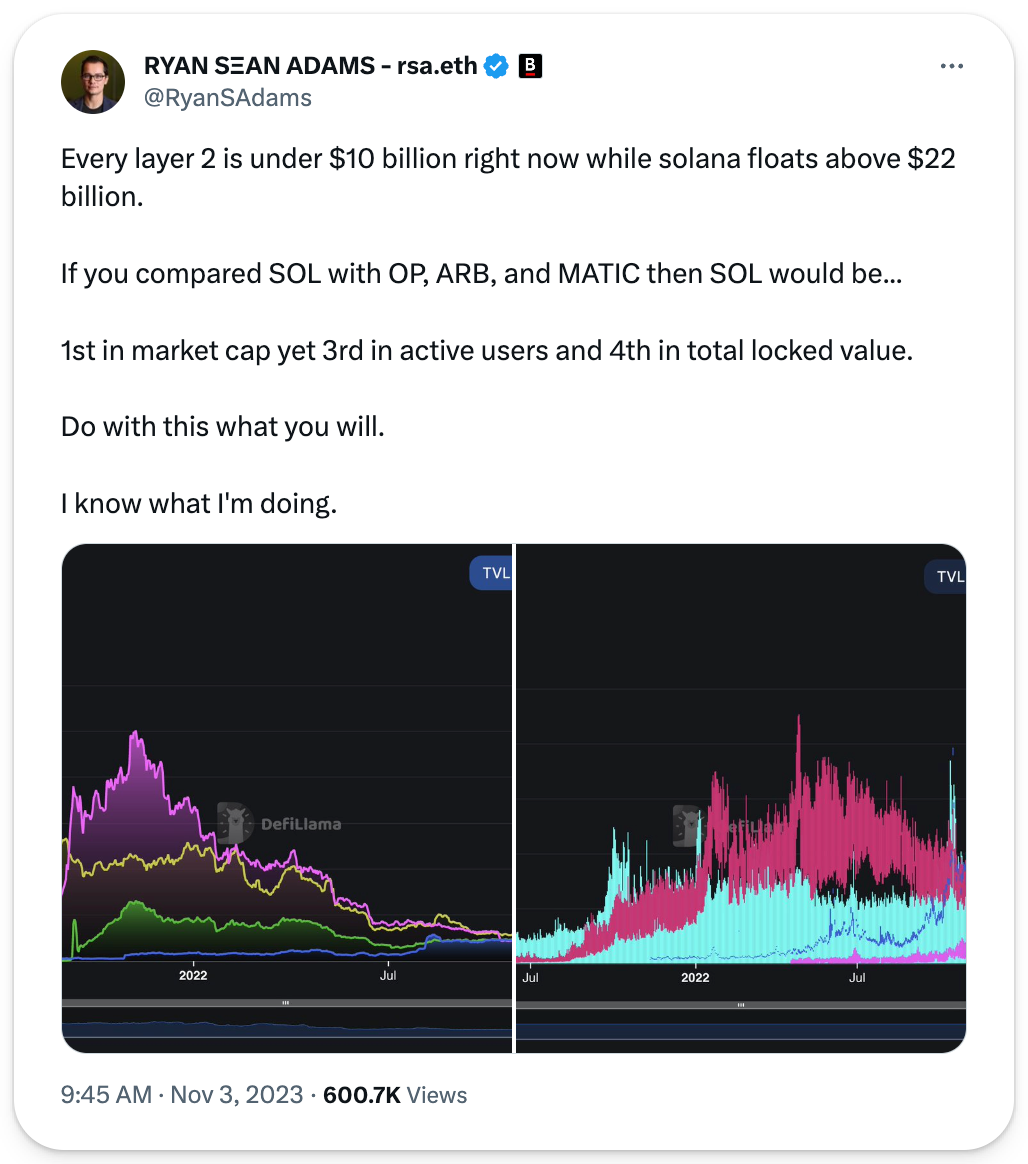
Task: Click the 2022 axis label on right chart
Action: 694,977
